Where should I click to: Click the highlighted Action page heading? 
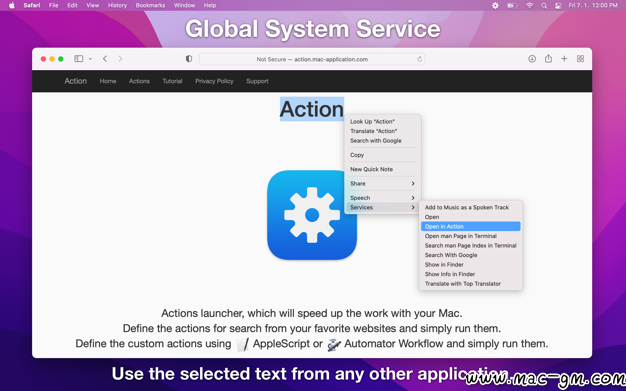[x=312, y=109]
